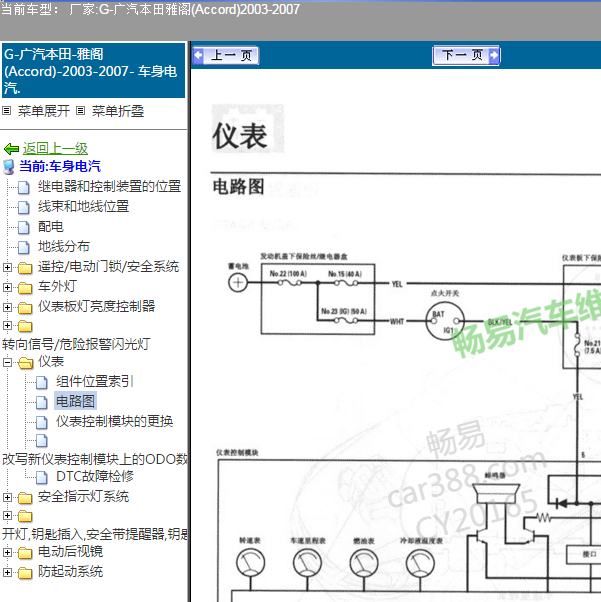Select 开灯,钥匙插入,安全带提醒器 label

[94, 534]
